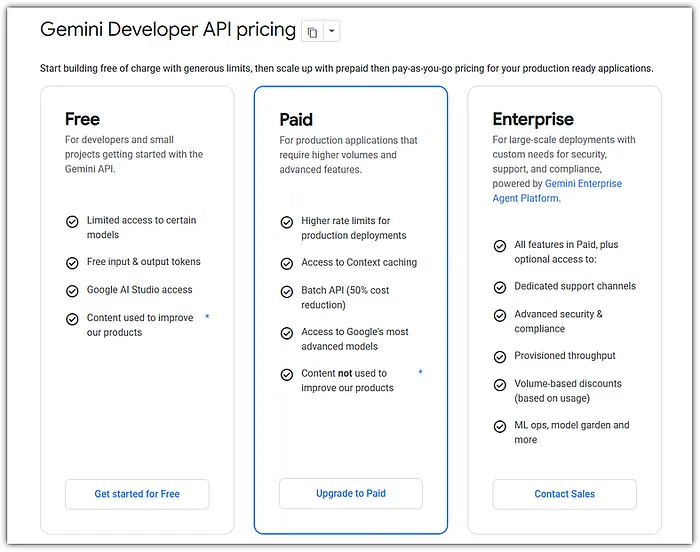Screen dimensions: 700x552
Task: Click checkmark icon for ML ops, model garden
Action: [x=500, y=427]
